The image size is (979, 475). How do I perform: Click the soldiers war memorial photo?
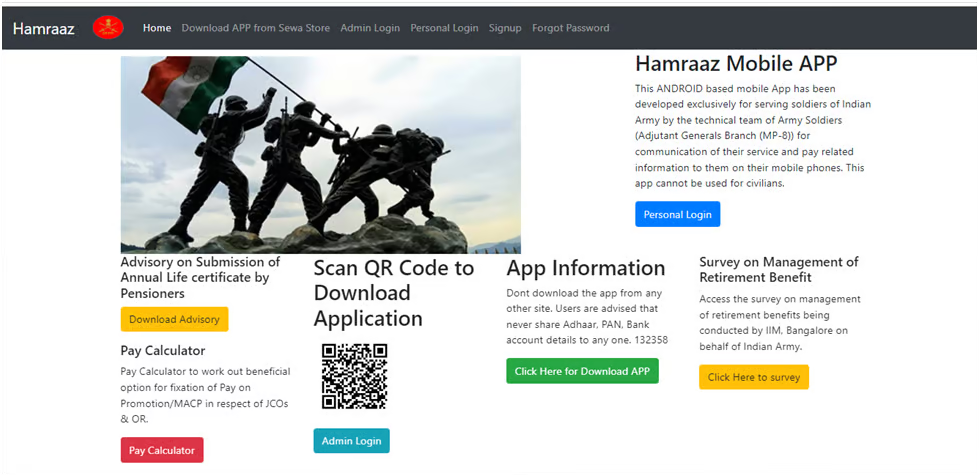click(320, 155)
